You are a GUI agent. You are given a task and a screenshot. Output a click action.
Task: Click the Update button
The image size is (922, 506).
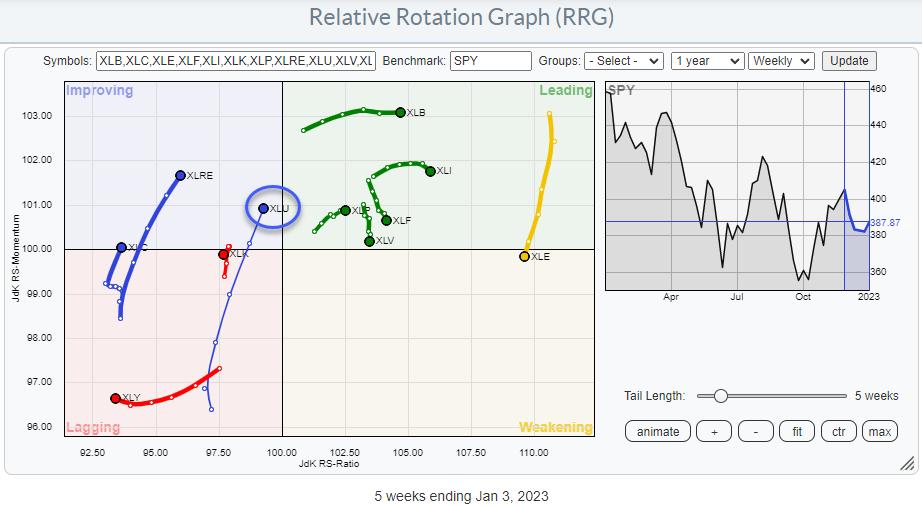(x=849, y=61)
